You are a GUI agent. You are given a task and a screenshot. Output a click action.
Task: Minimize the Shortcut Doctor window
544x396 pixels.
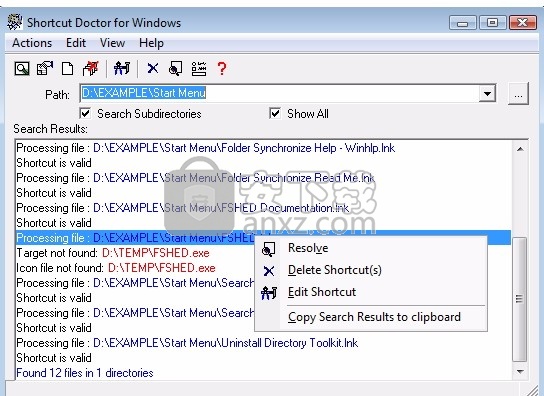[x=462, y=23]
